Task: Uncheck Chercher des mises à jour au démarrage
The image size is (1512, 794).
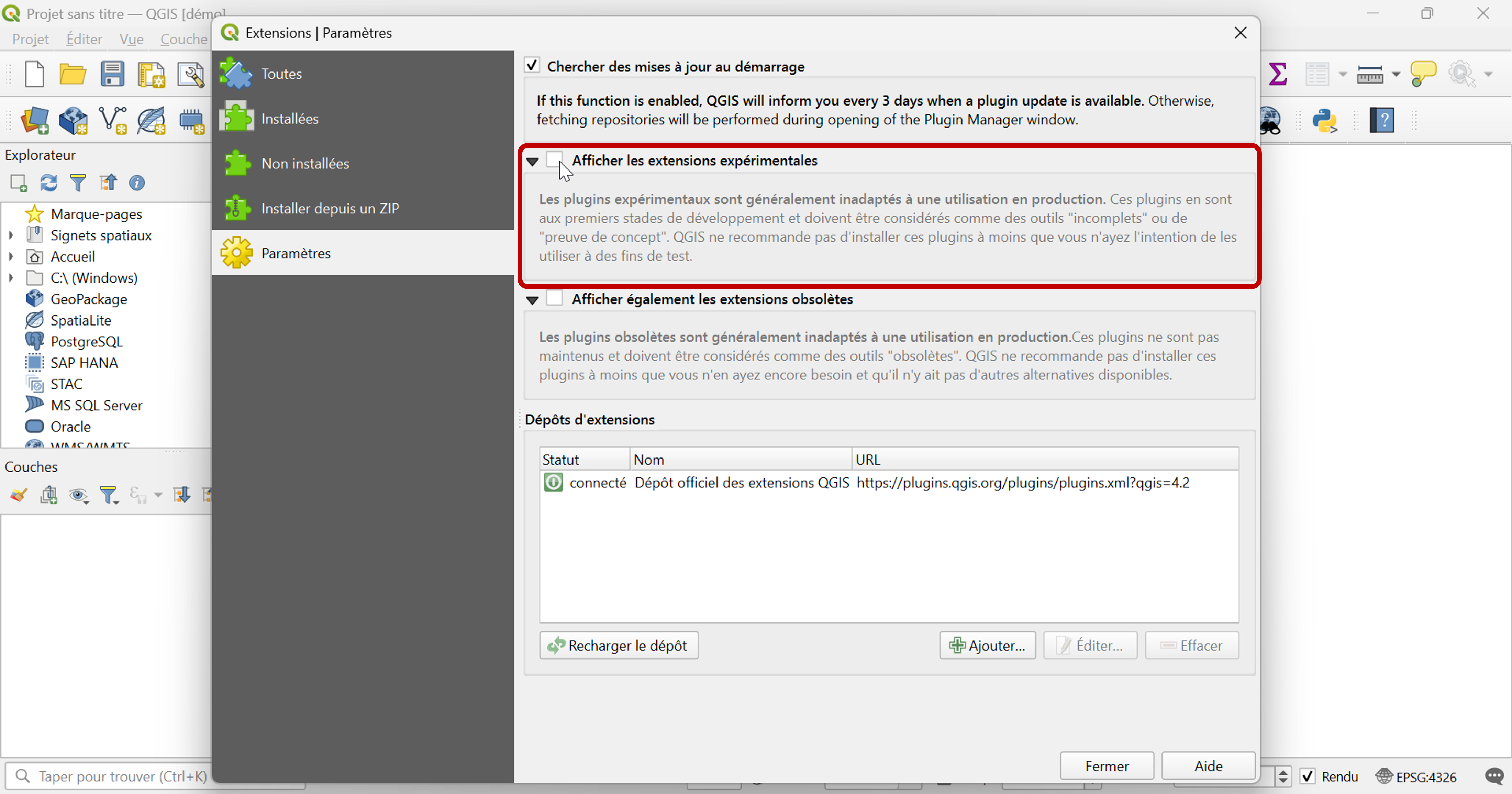Action: (x=532, y=66)
